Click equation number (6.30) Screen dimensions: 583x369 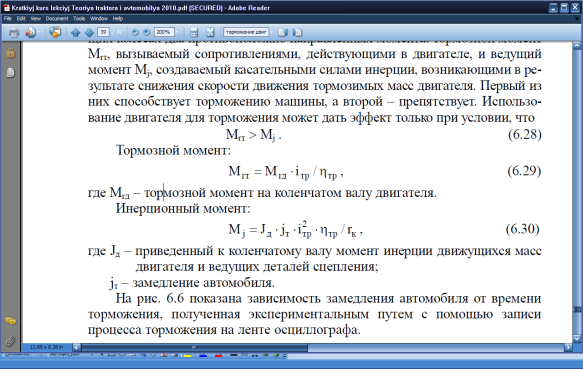pyautogui.click(x=522, y=229)
